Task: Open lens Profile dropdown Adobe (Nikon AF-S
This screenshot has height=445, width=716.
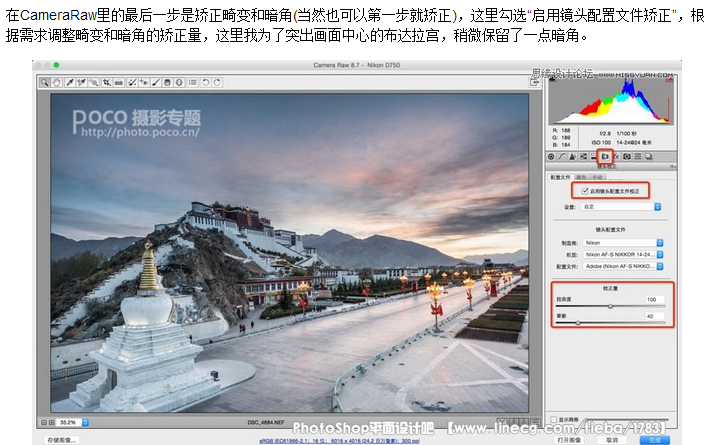Action: 623,266
